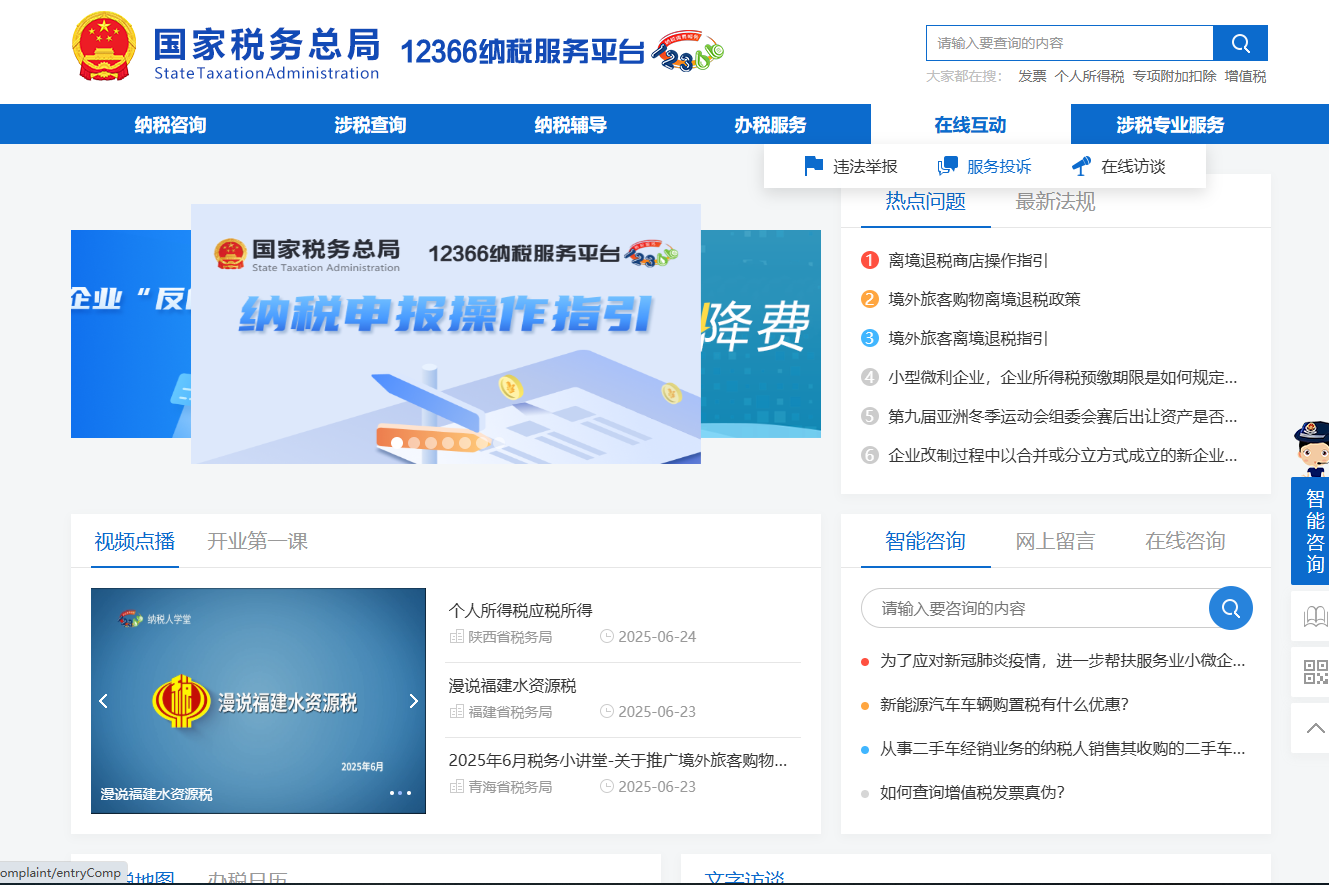Image resolution: width=1329 pixels, height=885 pixels.
Task: Focus the 请输入要咨询的内容 input field
Action: [1036, 608]
